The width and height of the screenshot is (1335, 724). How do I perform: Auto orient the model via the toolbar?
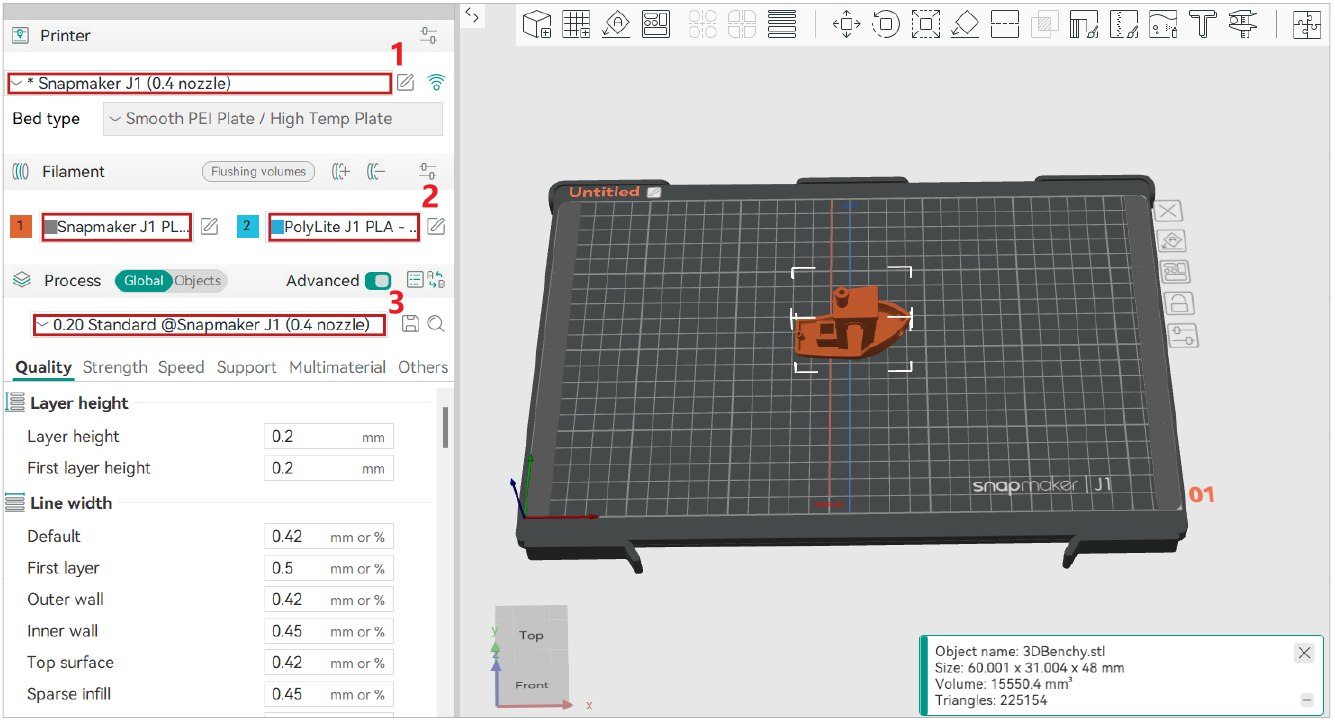[x=616, y=23]
